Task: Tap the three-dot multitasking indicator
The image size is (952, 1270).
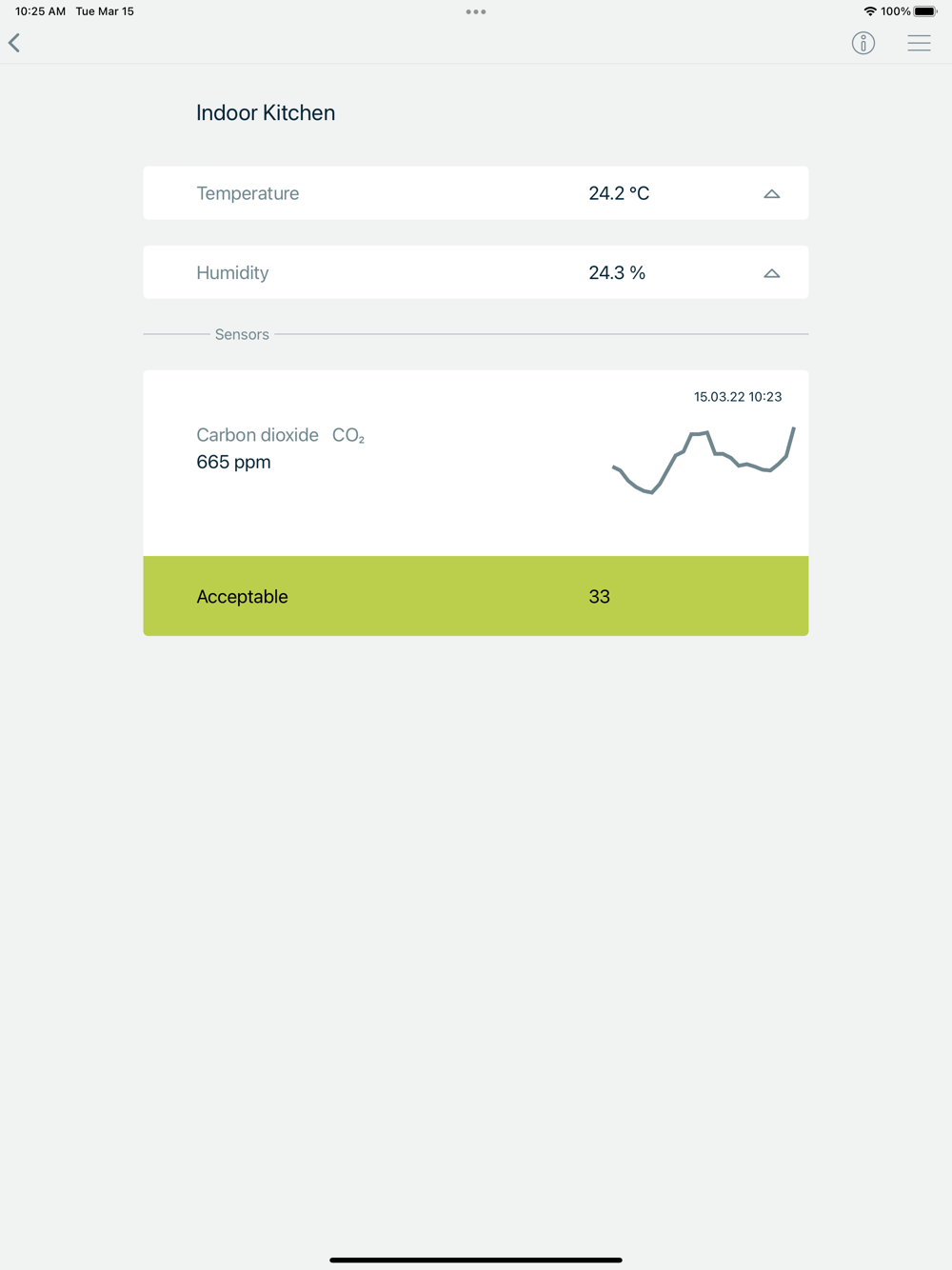Action: tap(476, 12)
